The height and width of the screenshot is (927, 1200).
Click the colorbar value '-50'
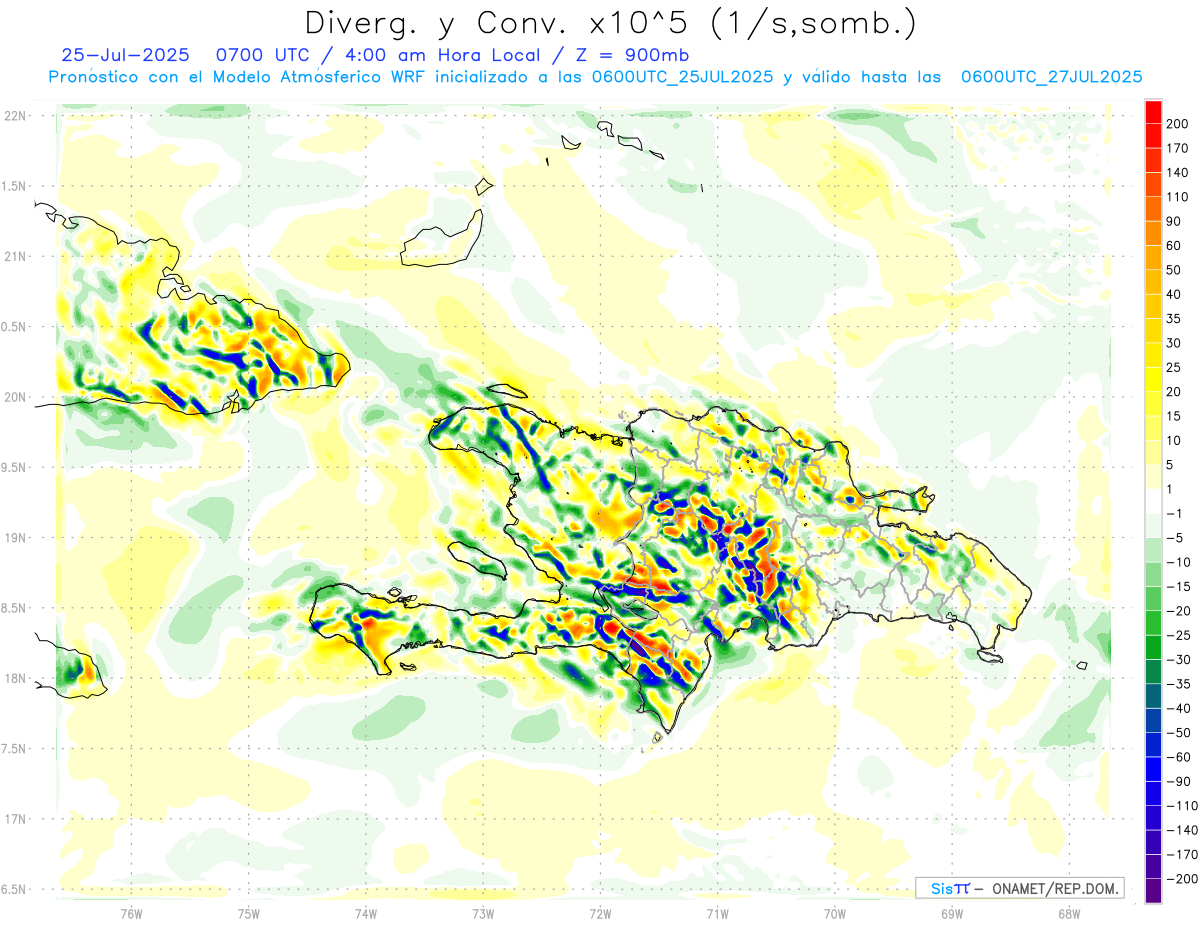1177,733
